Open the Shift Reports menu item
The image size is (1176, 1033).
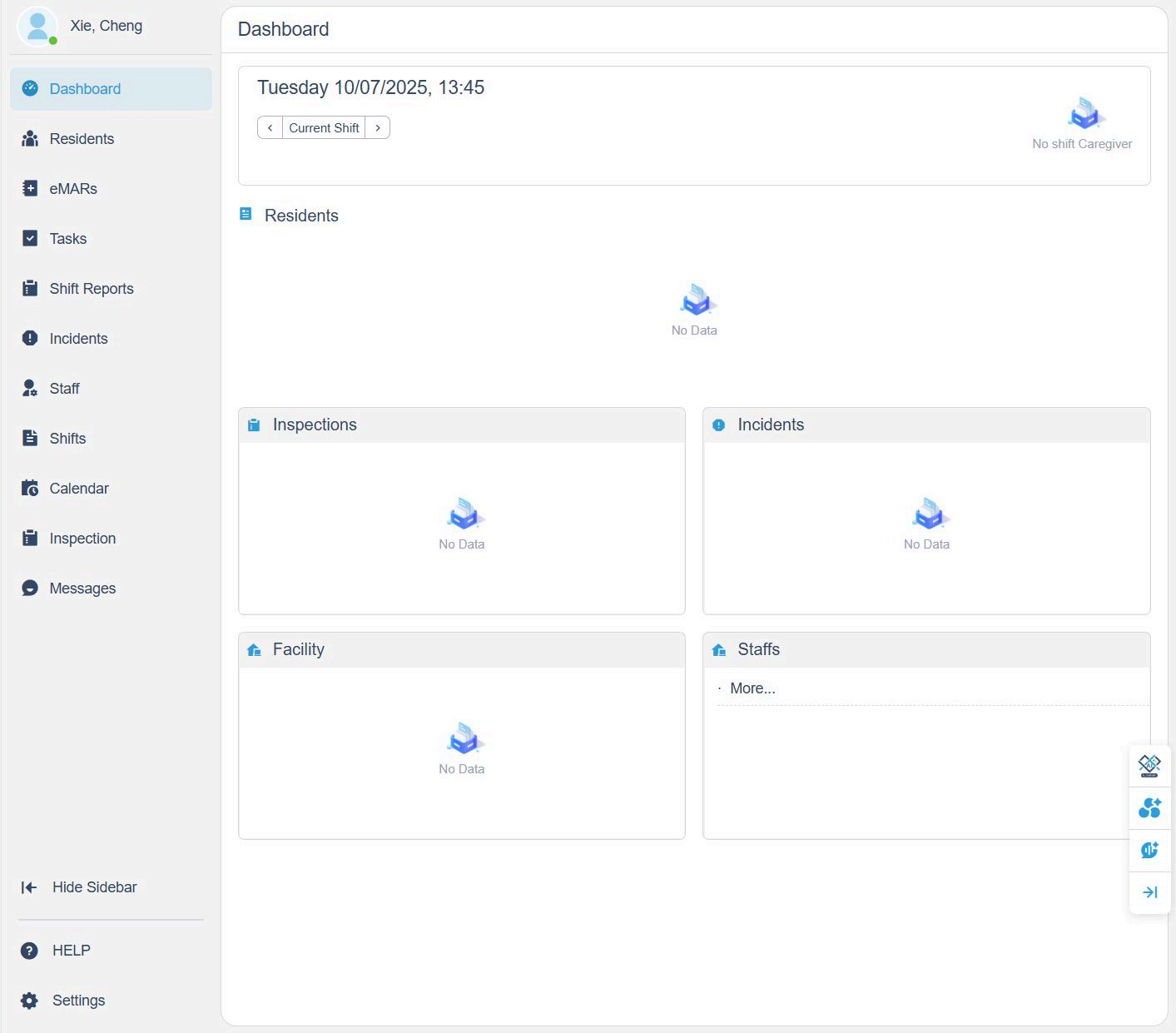[x=91, y=289]
